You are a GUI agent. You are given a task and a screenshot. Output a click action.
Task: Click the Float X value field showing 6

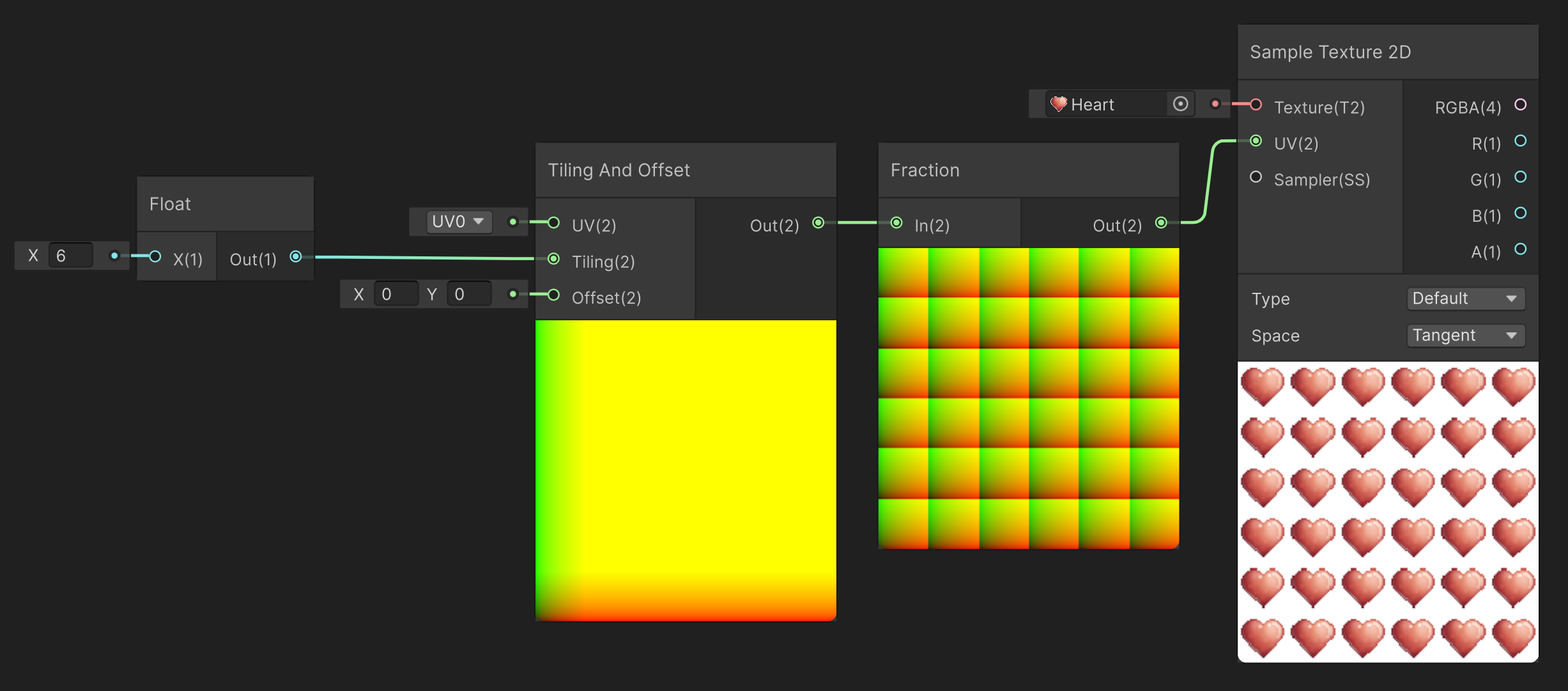tap(70, 256)
